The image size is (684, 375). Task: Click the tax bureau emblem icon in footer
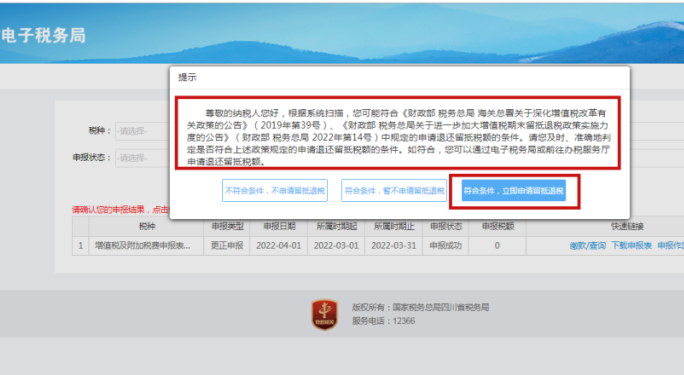point(324,314)
